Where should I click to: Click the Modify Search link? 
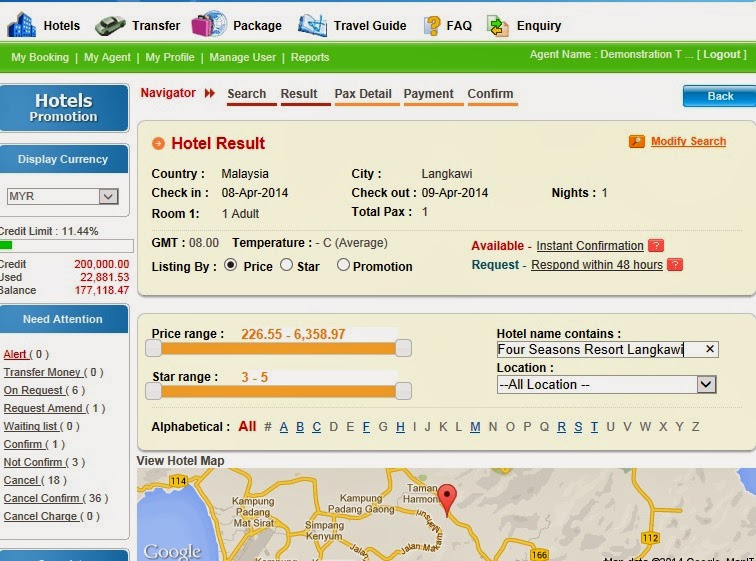click(x=688, y=141)
